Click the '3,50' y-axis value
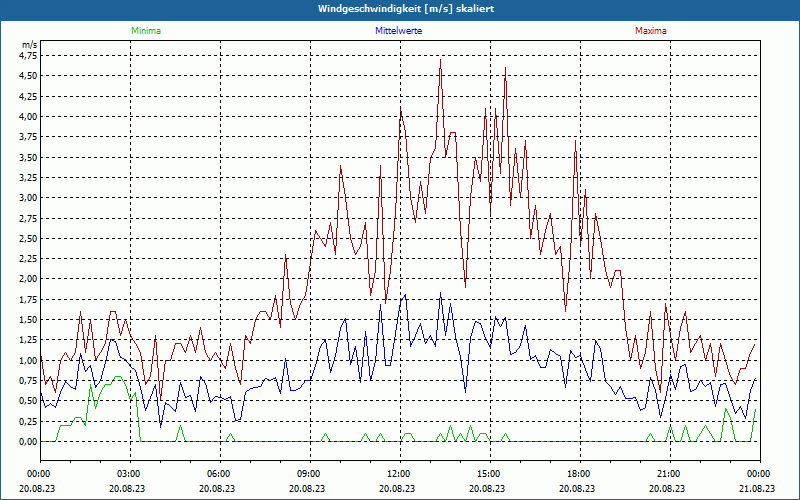 29,157
